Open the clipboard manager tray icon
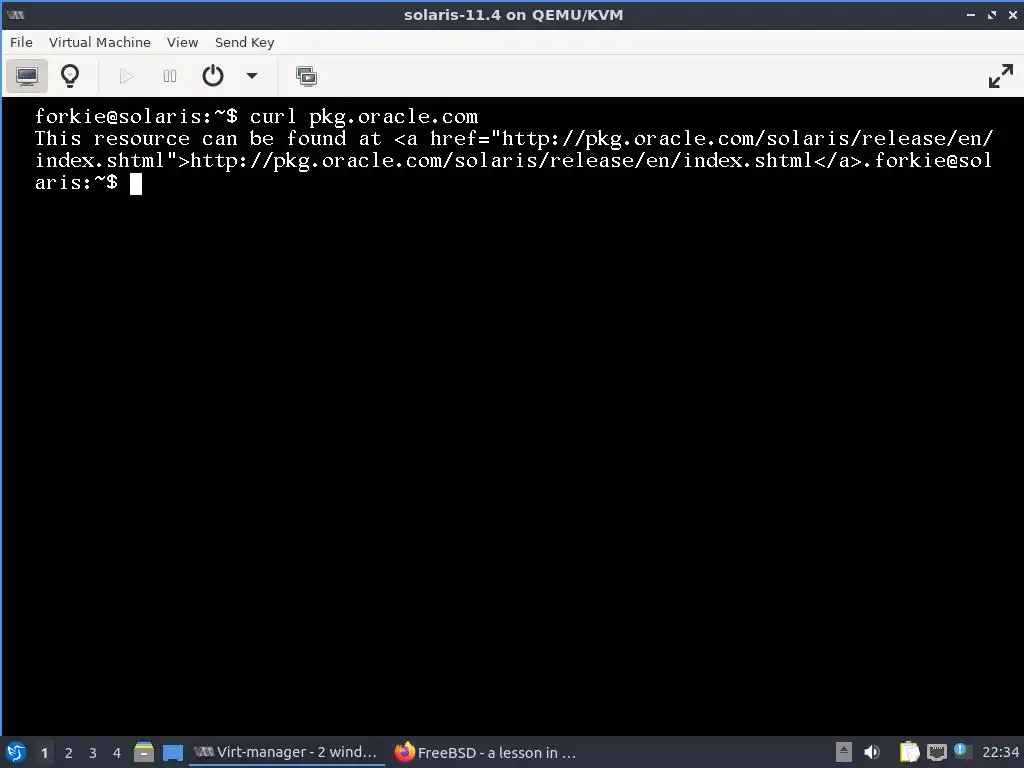 909,752
